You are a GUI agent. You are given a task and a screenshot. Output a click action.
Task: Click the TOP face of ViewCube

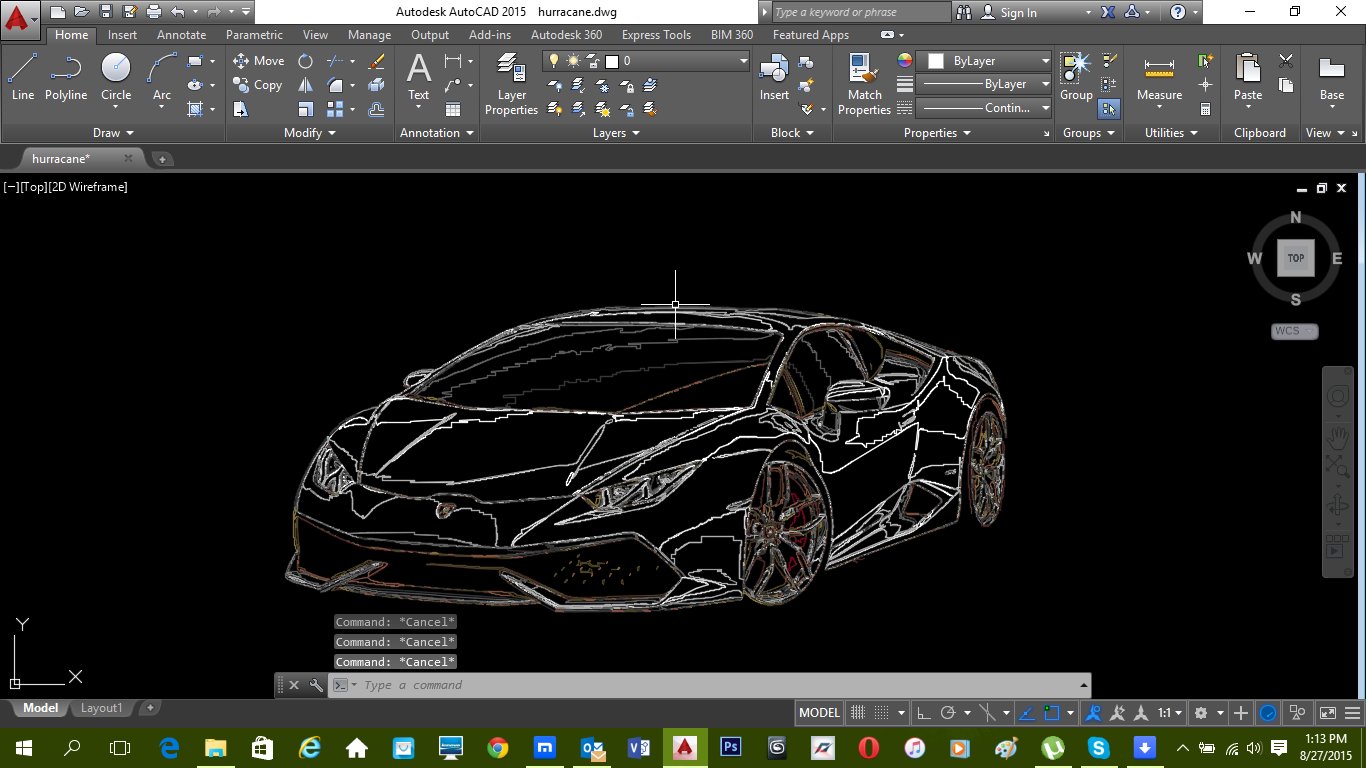[1295, 258]
